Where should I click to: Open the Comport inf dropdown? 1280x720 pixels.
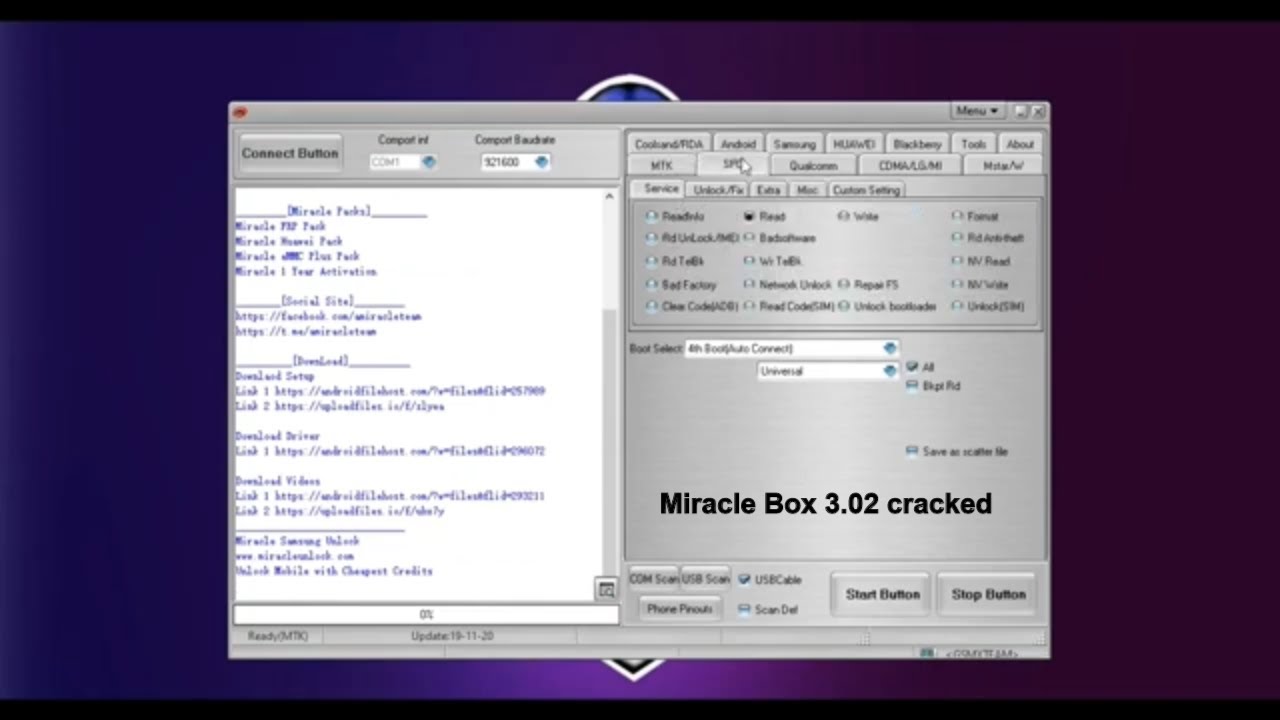pos(429,162)
